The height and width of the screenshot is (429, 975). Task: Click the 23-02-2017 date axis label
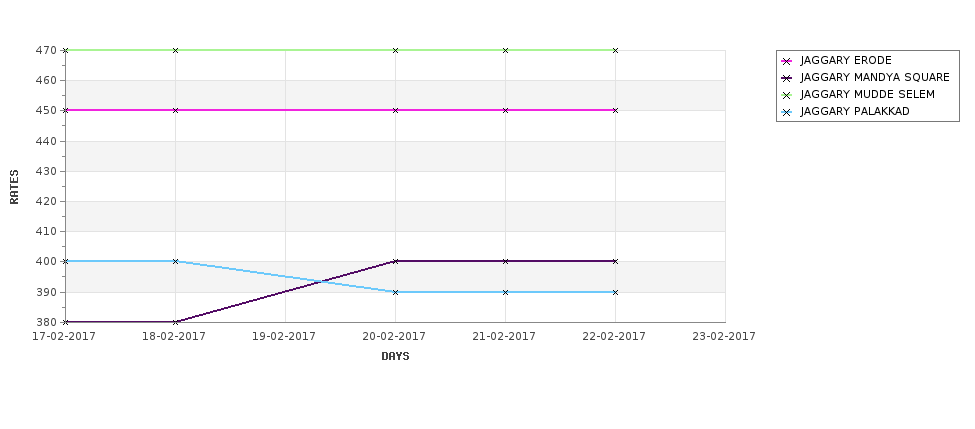[x=724, y=336]
